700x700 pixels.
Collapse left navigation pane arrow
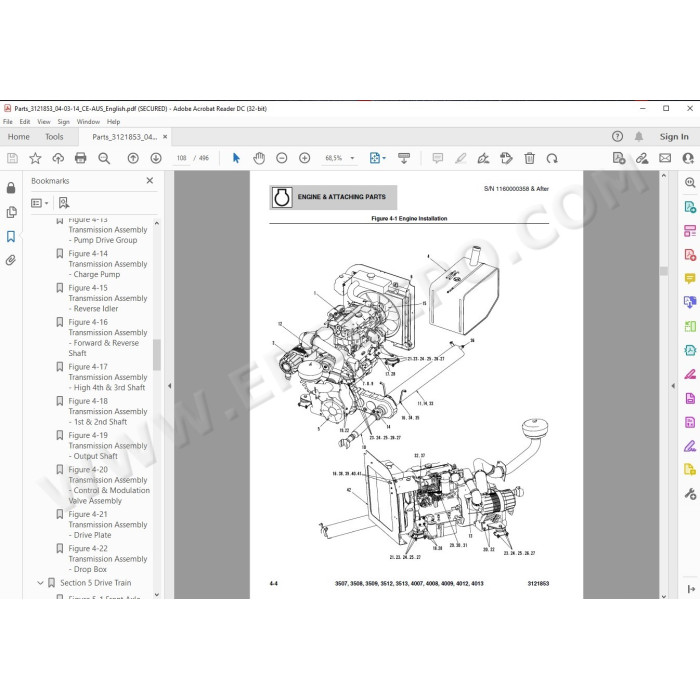click(x=169, y=386)
